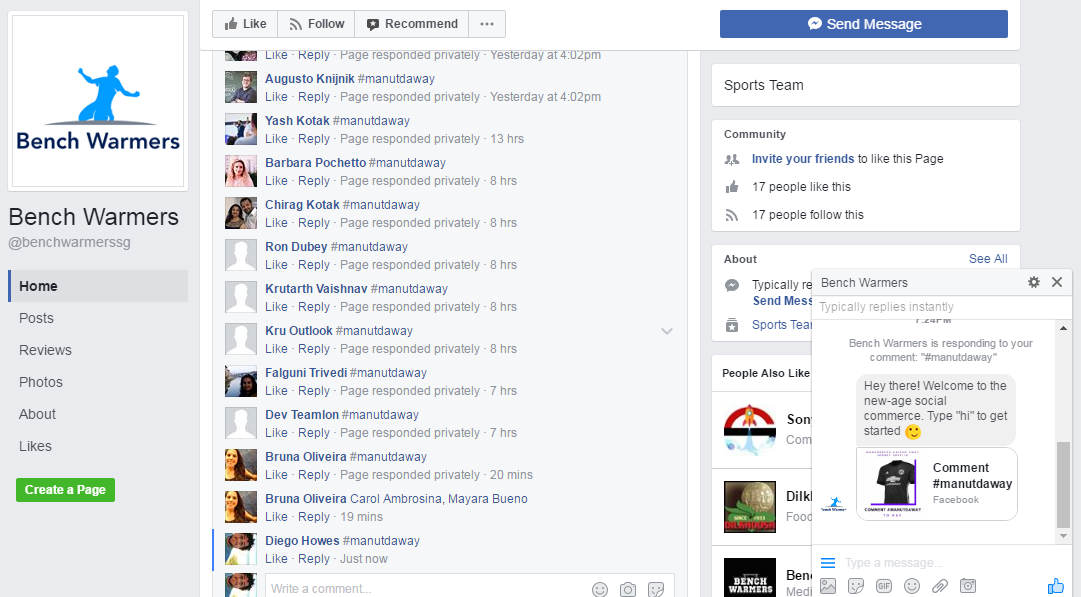The width and height of the screenshot is (1081, 597).
Task: Click the paperclip attach file icon
Action: pyautogui.click(x=940, y=586)
